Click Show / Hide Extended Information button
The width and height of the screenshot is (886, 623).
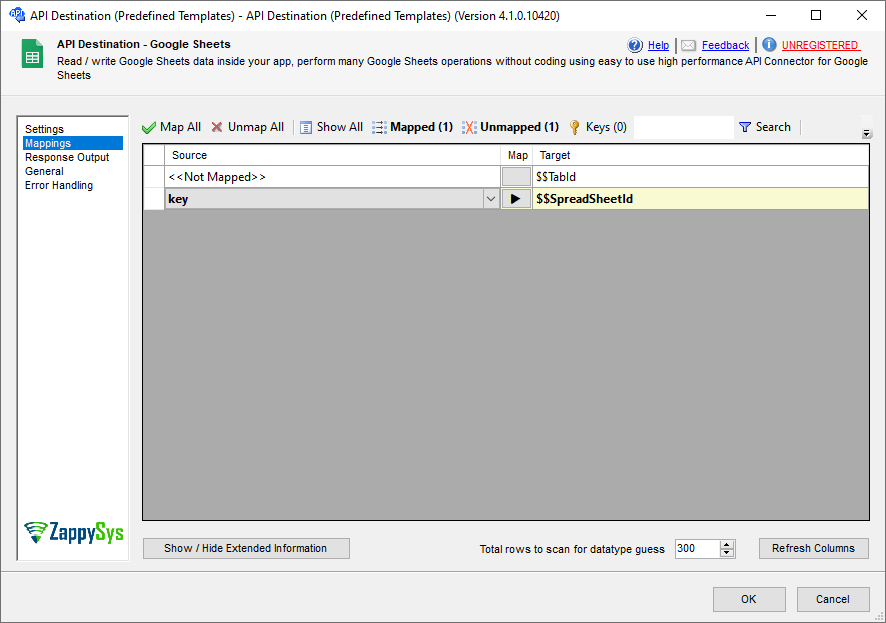pyautogui.click(x=246, y=548)
